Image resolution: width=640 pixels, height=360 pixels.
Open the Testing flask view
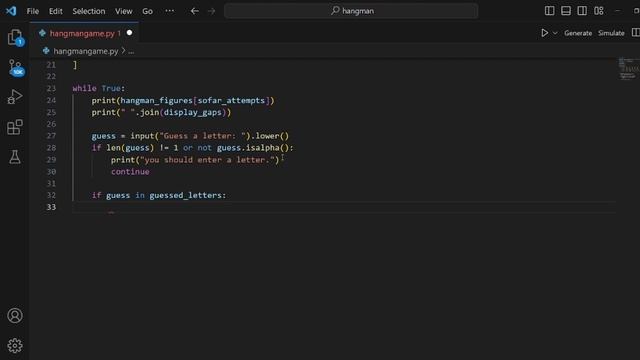pyautogui.click(x=15, y=157)
